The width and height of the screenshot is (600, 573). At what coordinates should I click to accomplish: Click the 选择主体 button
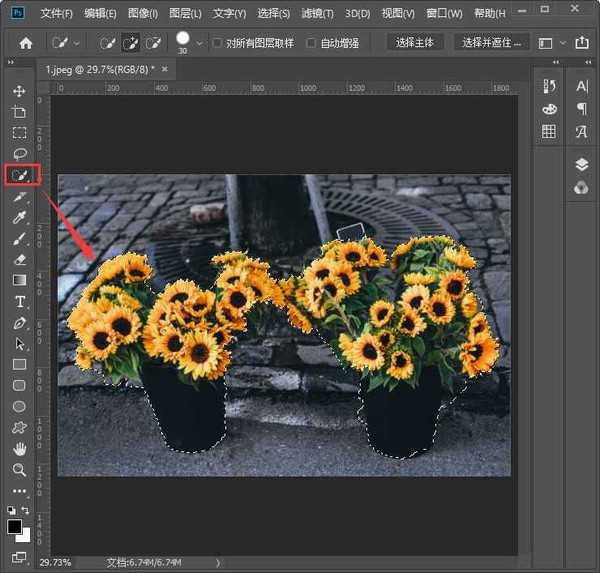[415, 43]
